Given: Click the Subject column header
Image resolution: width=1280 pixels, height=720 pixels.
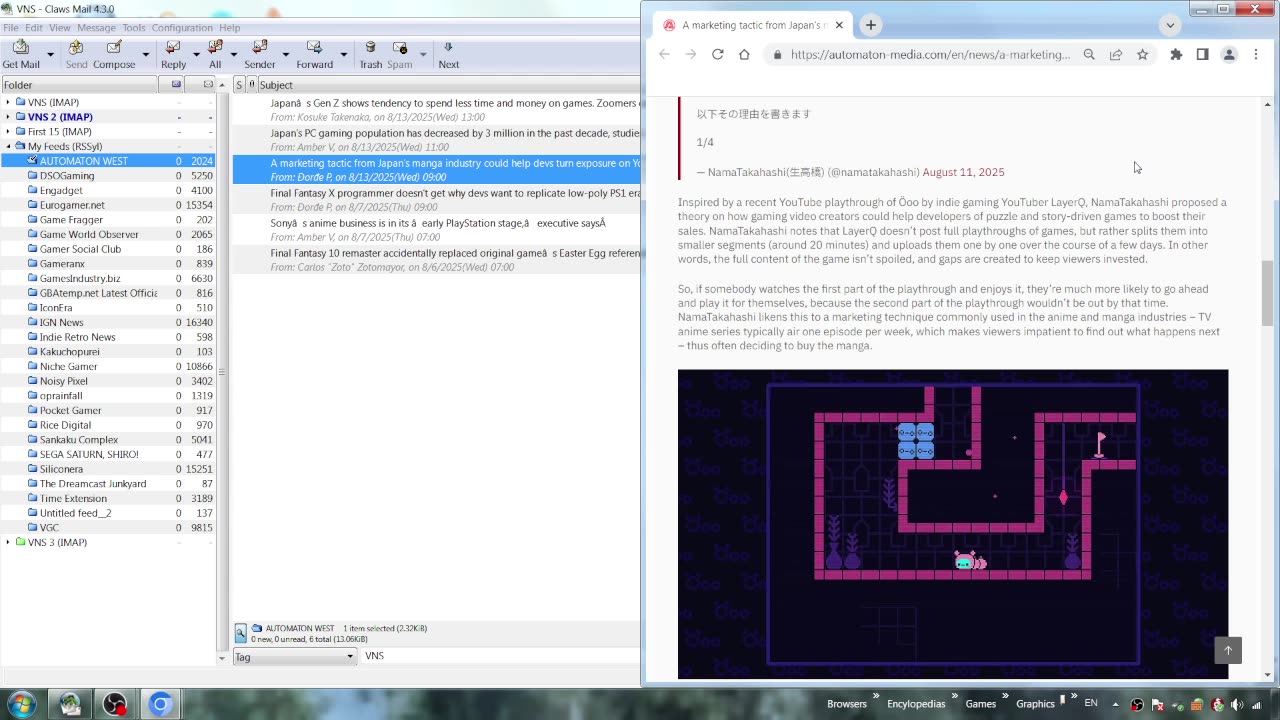Looking at the screenshot, I should (x=449, y=85).
